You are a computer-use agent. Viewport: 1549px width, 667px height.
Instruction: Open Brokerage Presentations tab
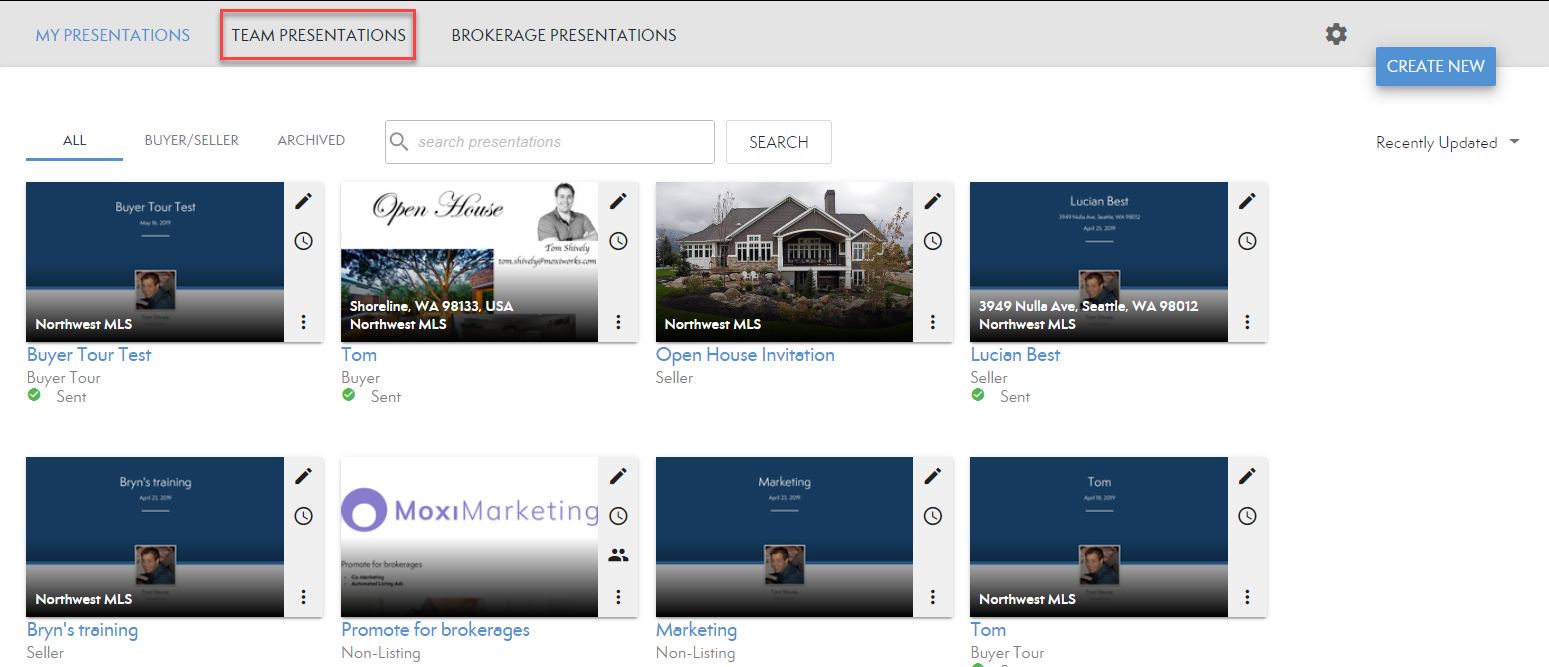pyautogui.click(x=563, y=35)
